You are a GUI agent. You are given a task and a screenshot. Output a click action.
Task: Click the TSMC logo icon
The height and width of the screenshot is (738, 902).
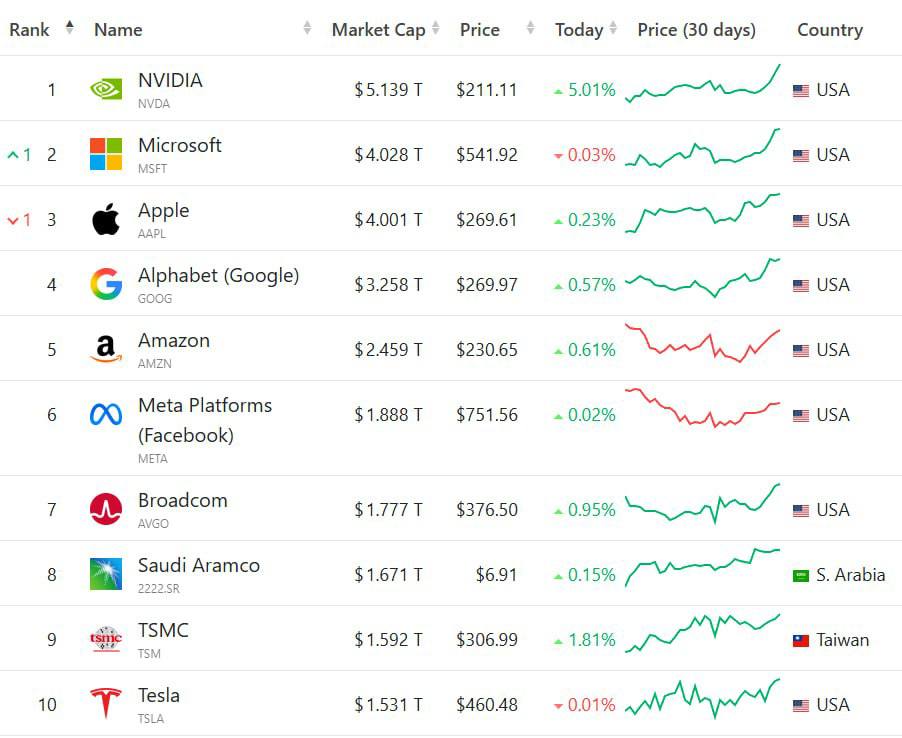106,640
